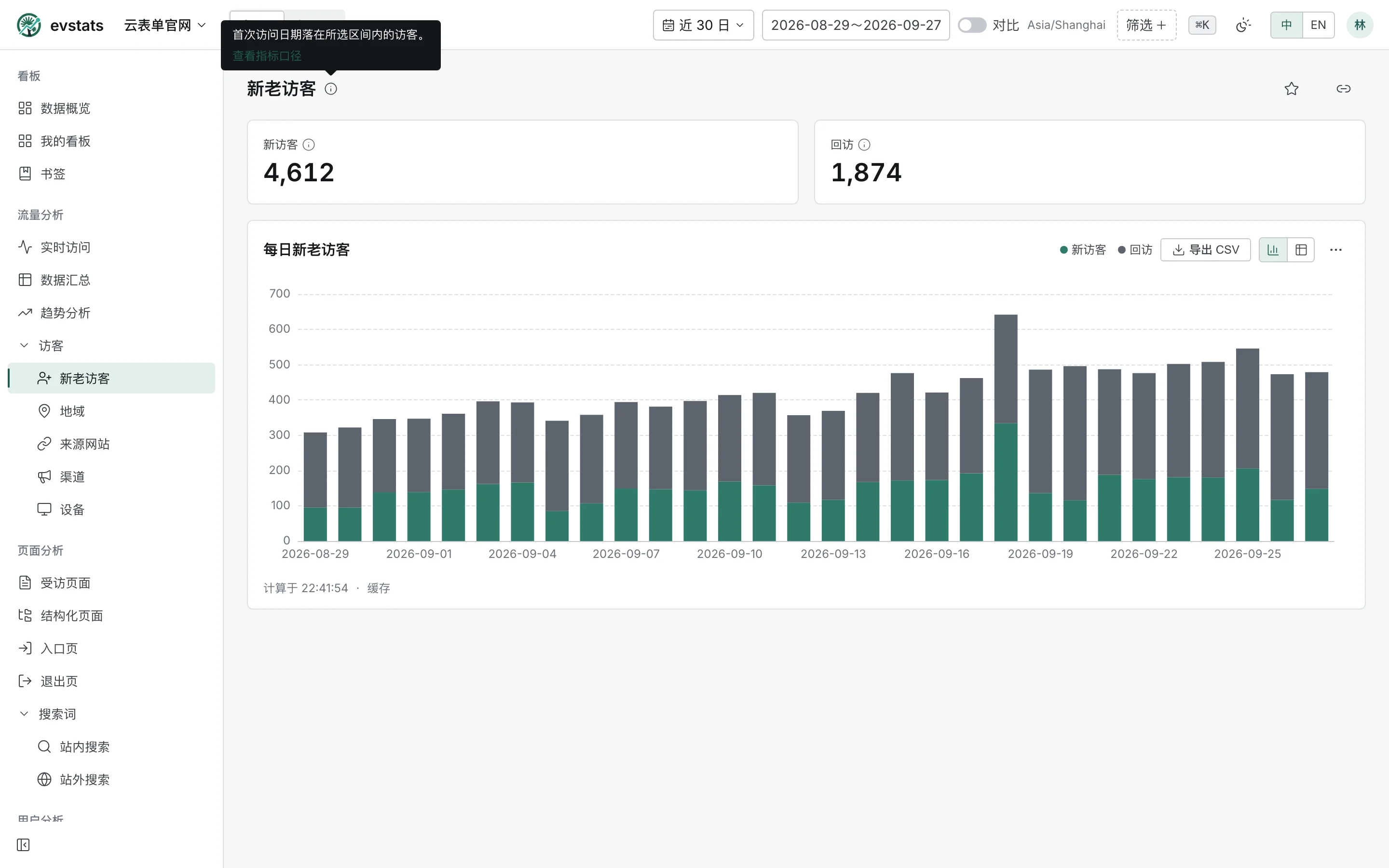The width and height of the screenshot is (1389, 868).
Task: Open 站外搜索 report
Action: [x=111, y=780]
